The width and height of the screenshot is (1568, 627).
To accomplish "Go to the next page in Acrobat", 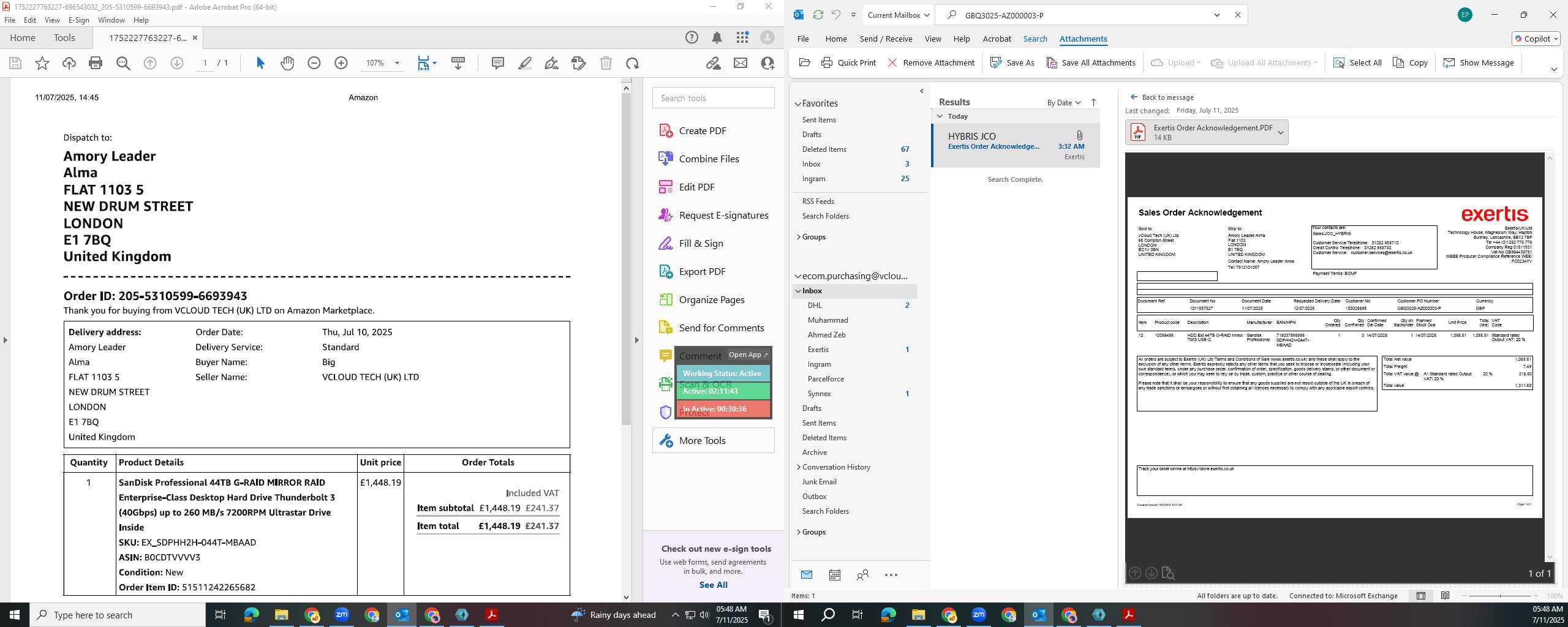I will (177, 63).
